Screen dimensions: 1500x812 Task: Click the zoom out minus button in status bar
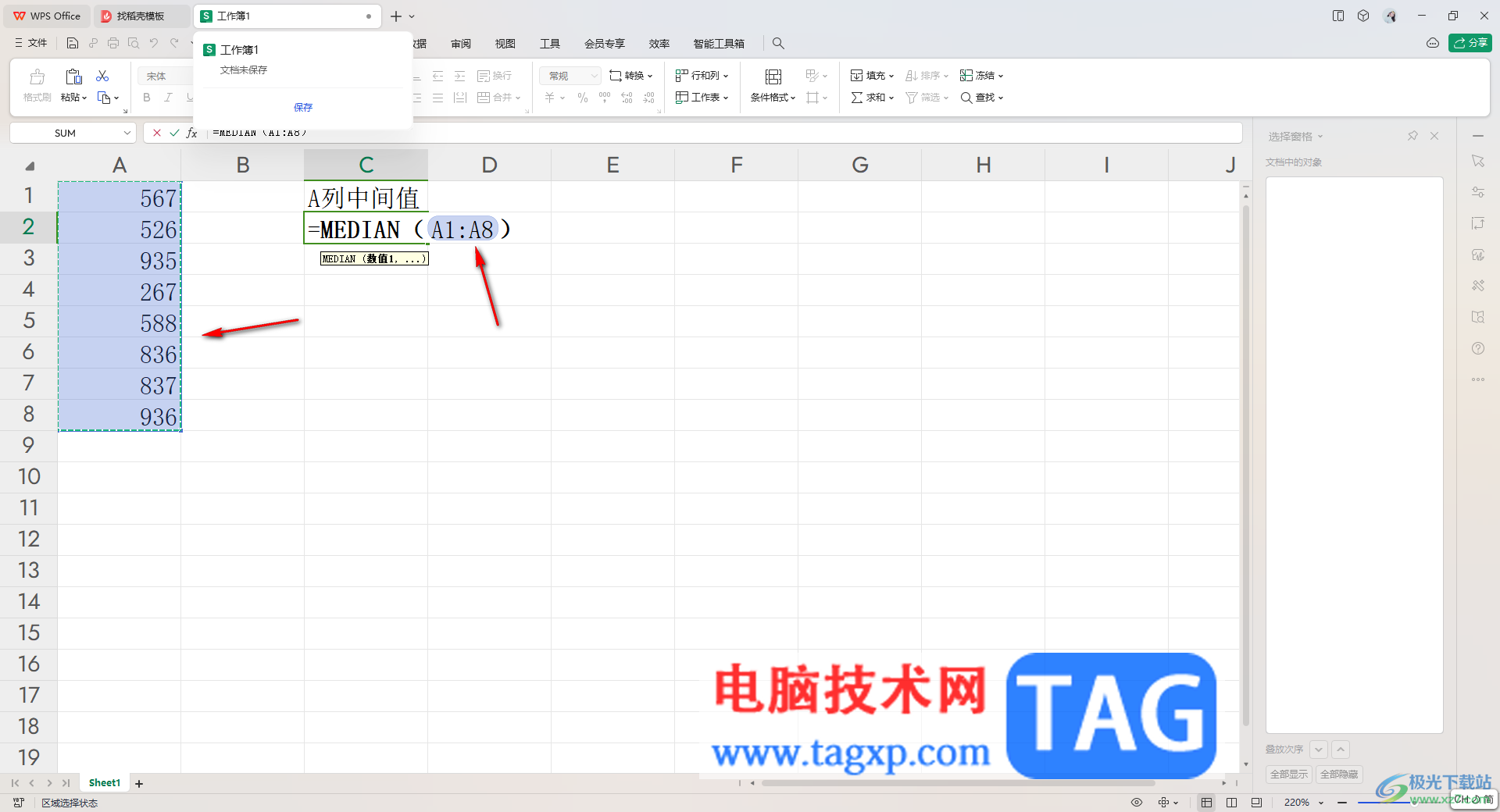click(x=1342, y=803)
